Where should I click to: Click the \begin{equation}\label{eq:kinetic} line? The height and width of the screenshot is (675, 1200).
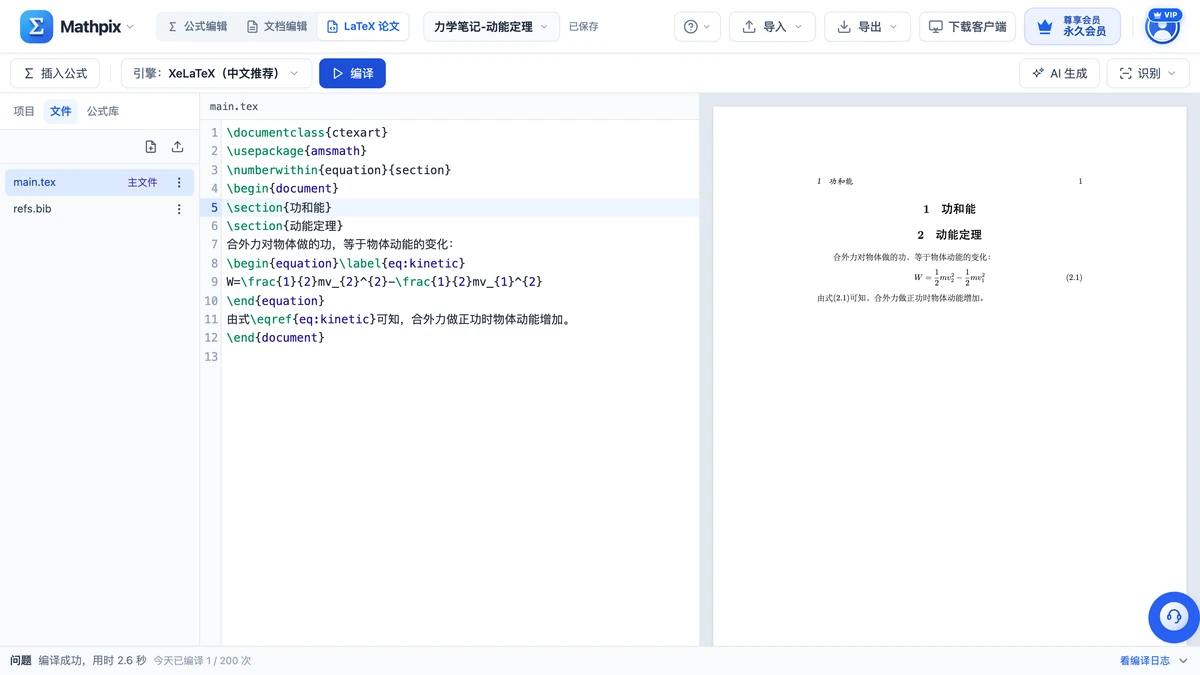coord(346,263)
